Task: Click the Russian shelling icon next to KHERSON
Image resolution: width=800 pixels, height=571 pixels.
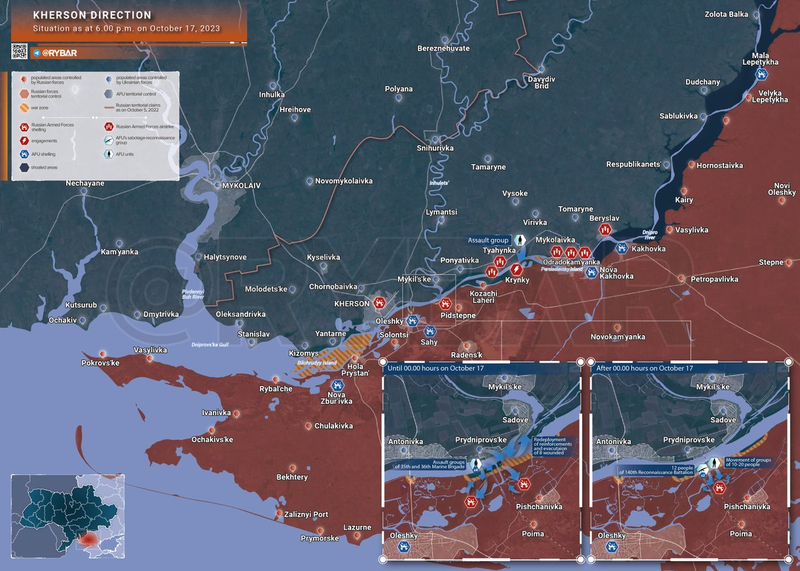Action: [381, 303]
